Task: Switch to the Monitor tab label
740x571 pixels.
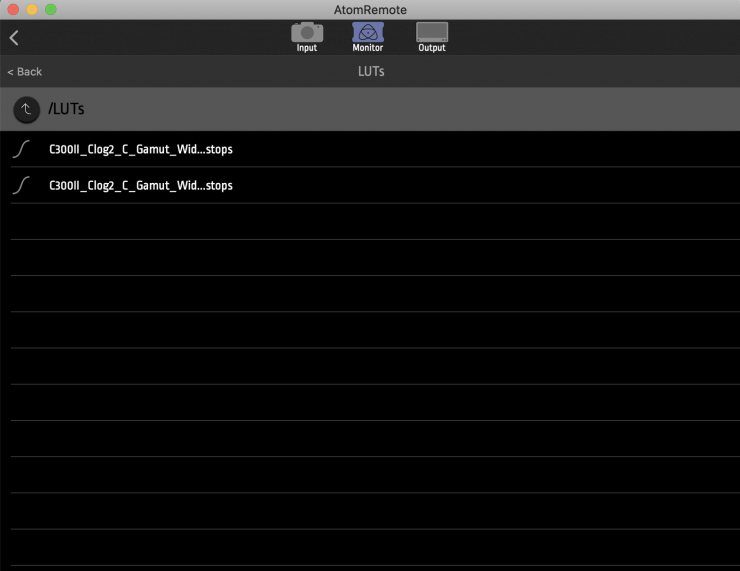Action: pos(368,48)
